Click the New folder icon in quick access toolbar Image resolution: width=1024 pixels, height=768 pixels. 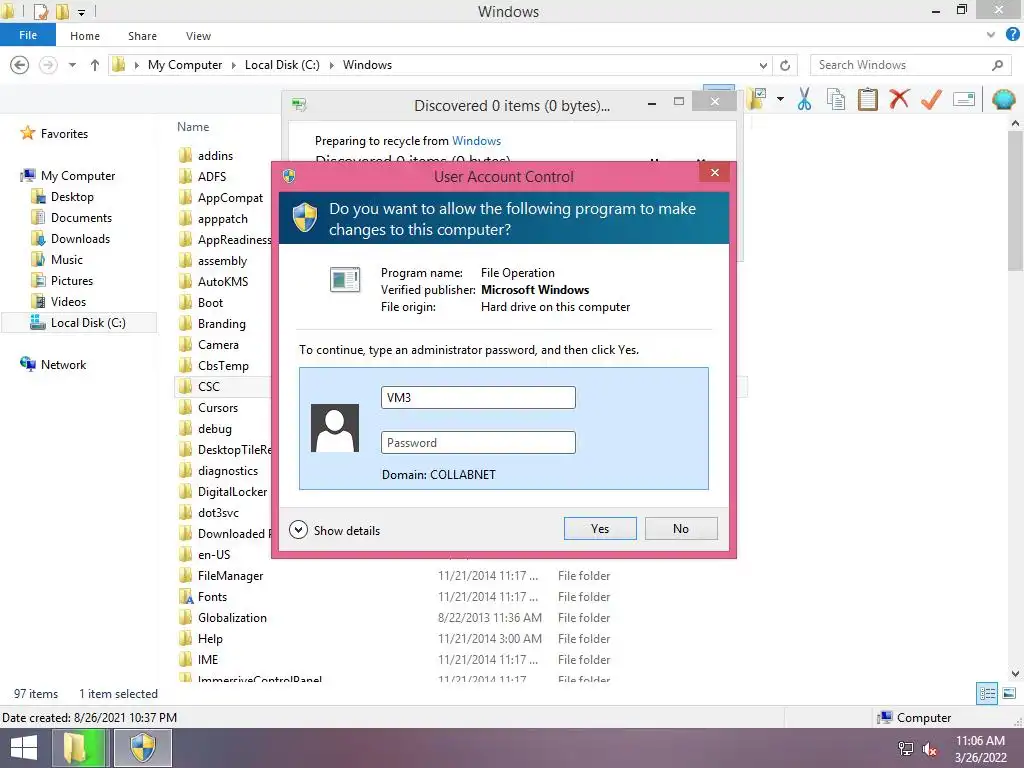click(62, 11)
